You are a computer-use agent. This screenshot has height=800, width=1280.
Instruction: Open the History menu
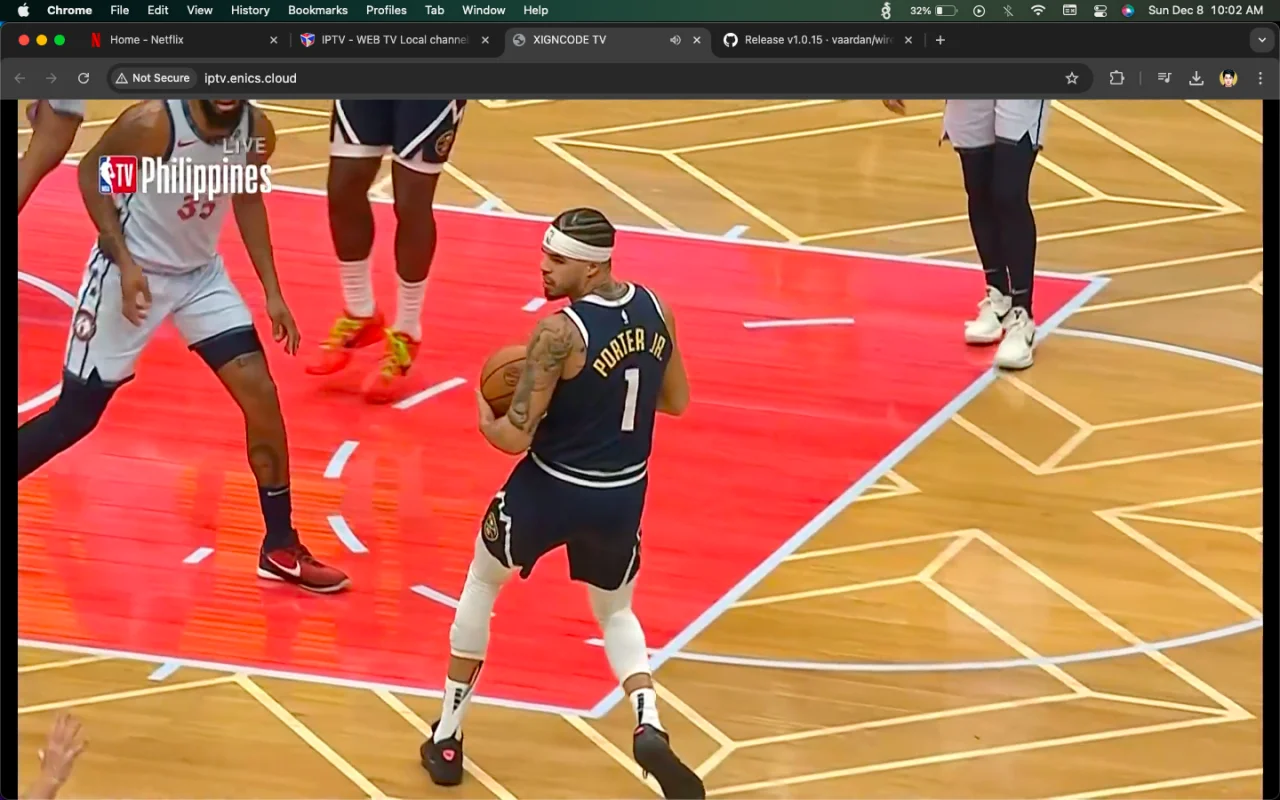point(250,10)
